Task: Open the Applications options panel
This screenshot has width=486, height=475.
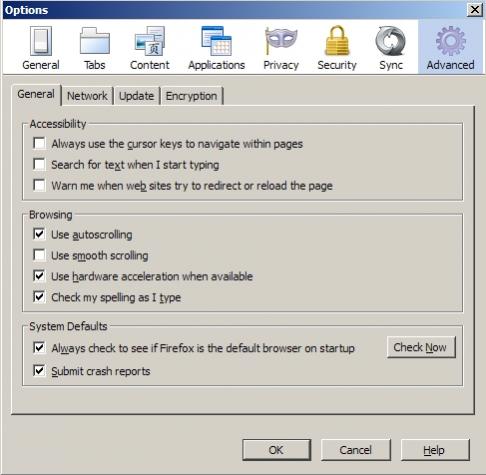Action: (216, 48)
